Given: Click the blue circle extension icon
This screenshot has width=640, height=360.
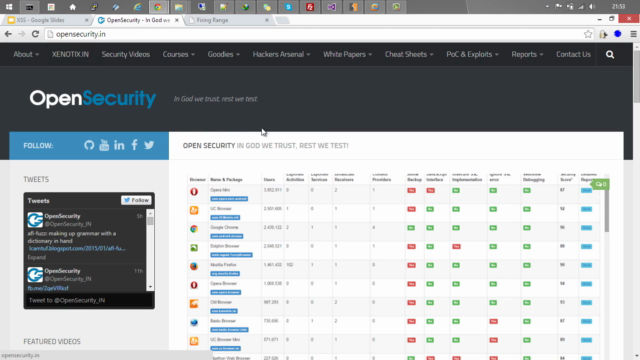Looking at the screenshot, I should click(x=618, y=34).
